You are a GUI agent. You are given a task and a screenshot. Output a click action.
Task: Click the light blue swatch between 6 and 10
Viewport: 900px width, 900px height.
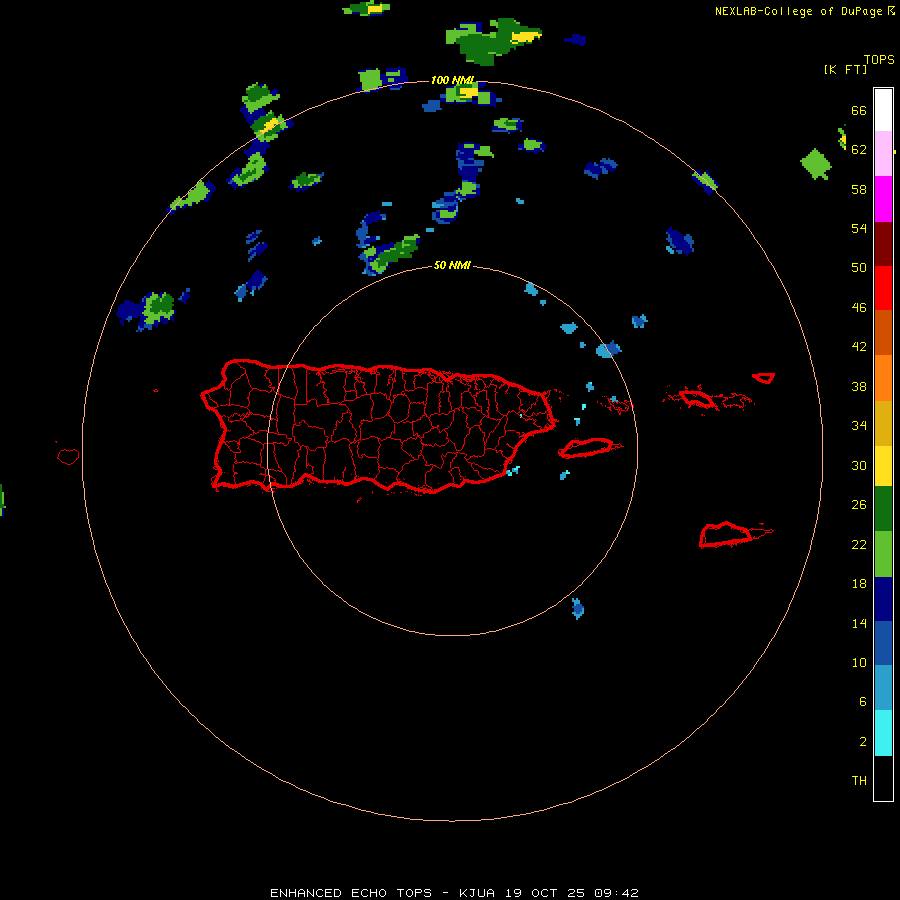[883, 688]
